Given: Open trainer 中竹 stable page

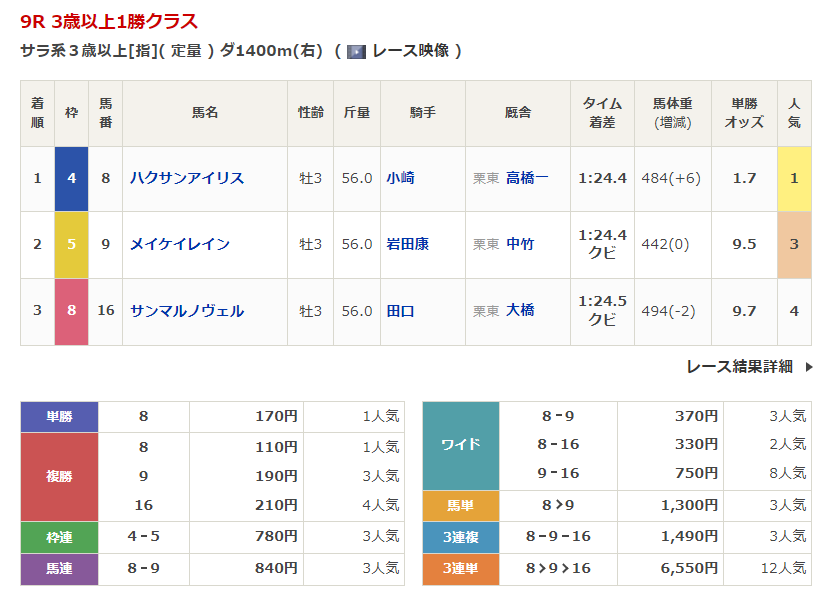Looking at the screenshot, I should [x=520, y=244].
